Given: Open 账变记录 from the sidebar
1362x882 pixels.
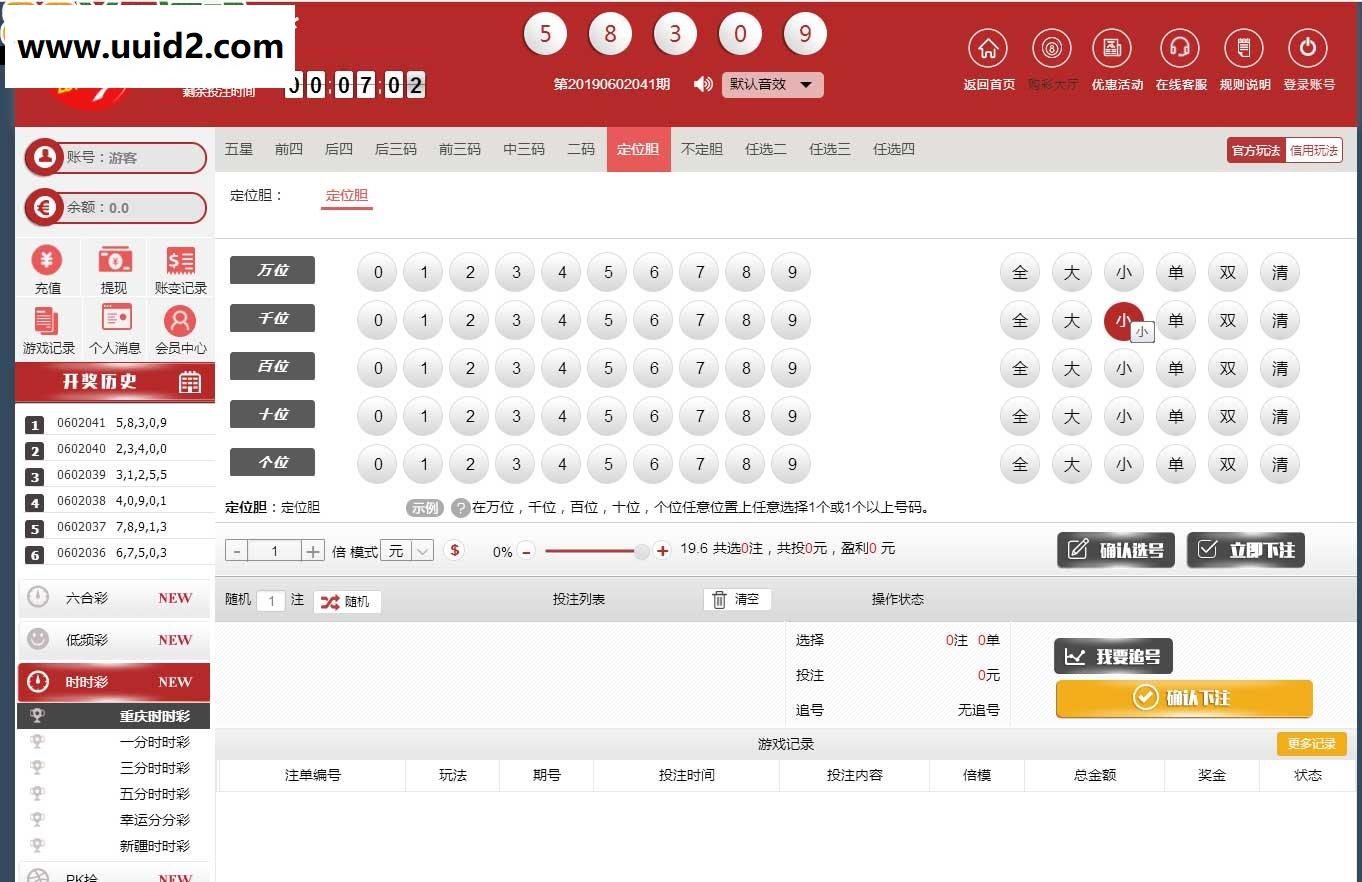Looking at the screenshot, I should [x=180, y=265].
